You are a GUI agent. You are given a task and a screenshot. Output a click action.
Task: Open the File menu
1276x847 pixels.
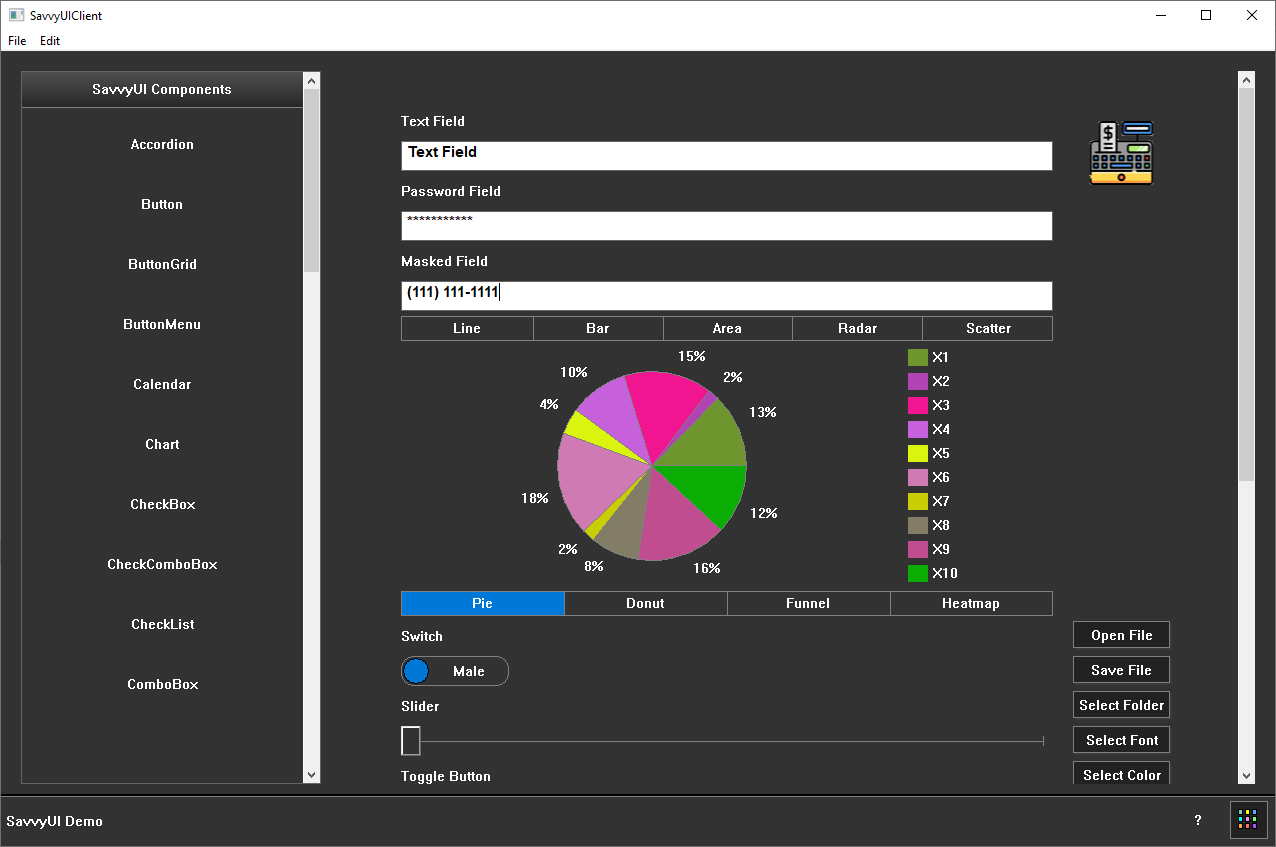click(17, 41)
